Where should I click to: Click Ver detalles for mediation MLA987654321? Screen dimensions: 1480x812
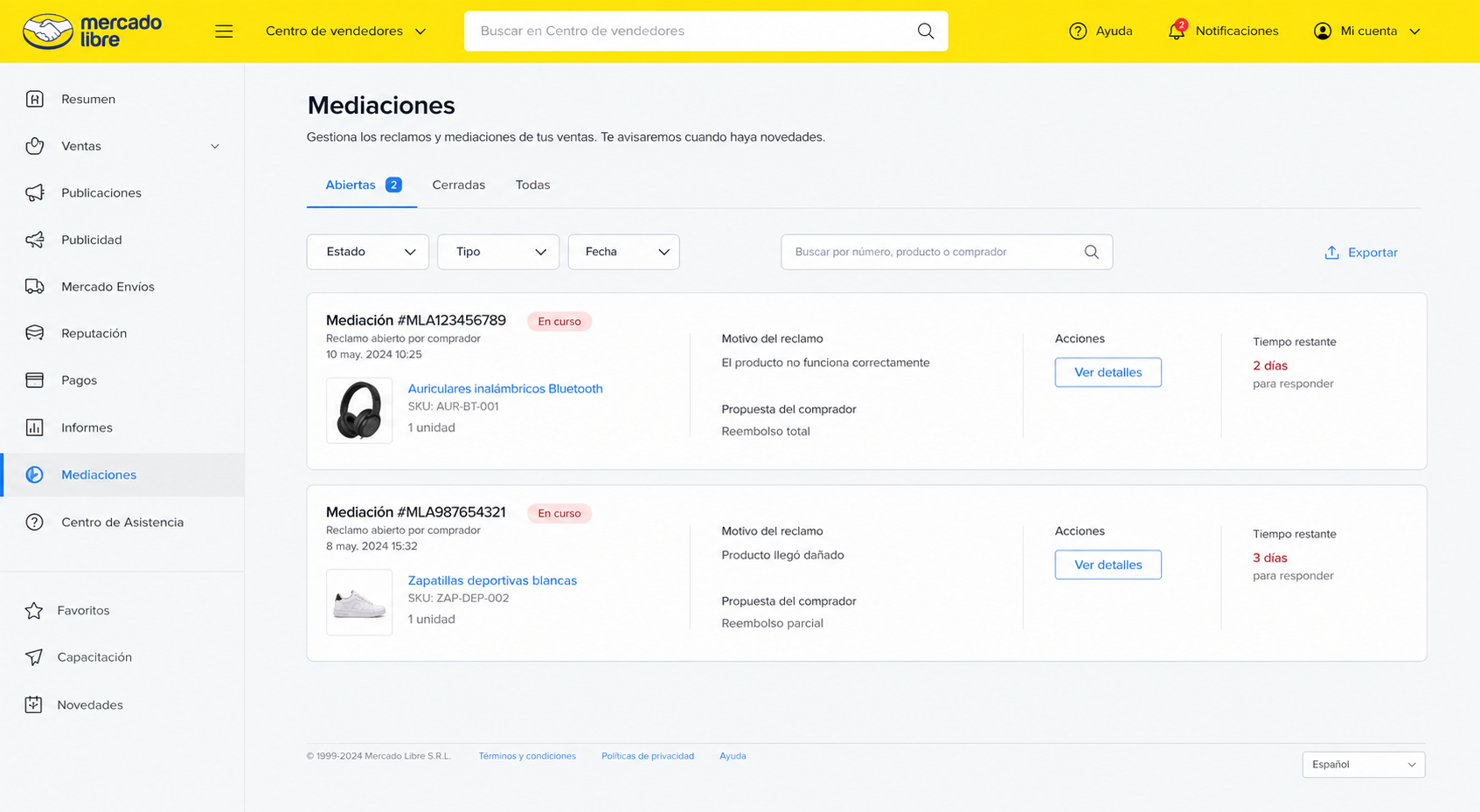coord(1108,565)
